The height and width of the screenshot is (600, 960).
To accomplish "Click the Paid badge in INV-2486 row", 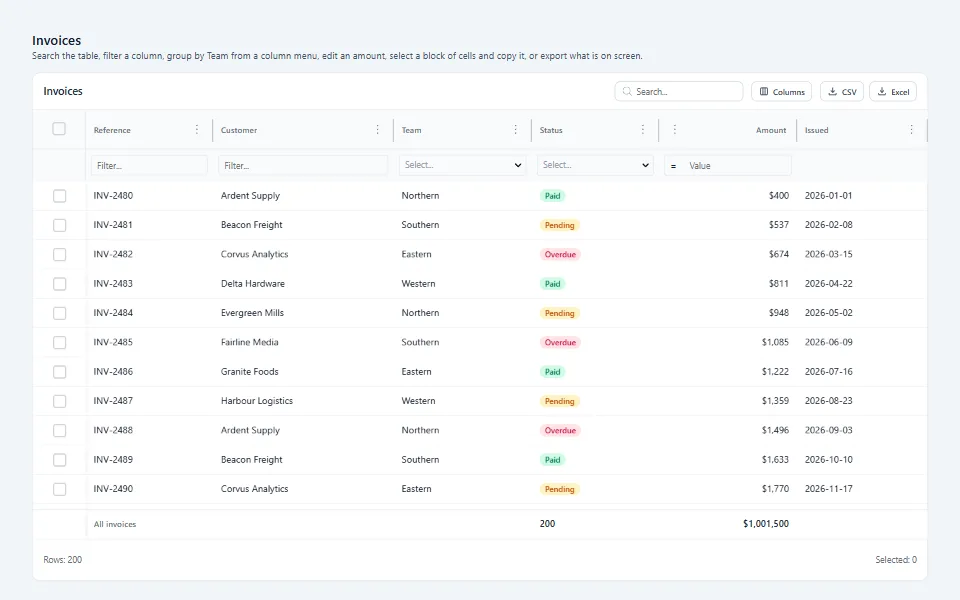I will (552, 372).
